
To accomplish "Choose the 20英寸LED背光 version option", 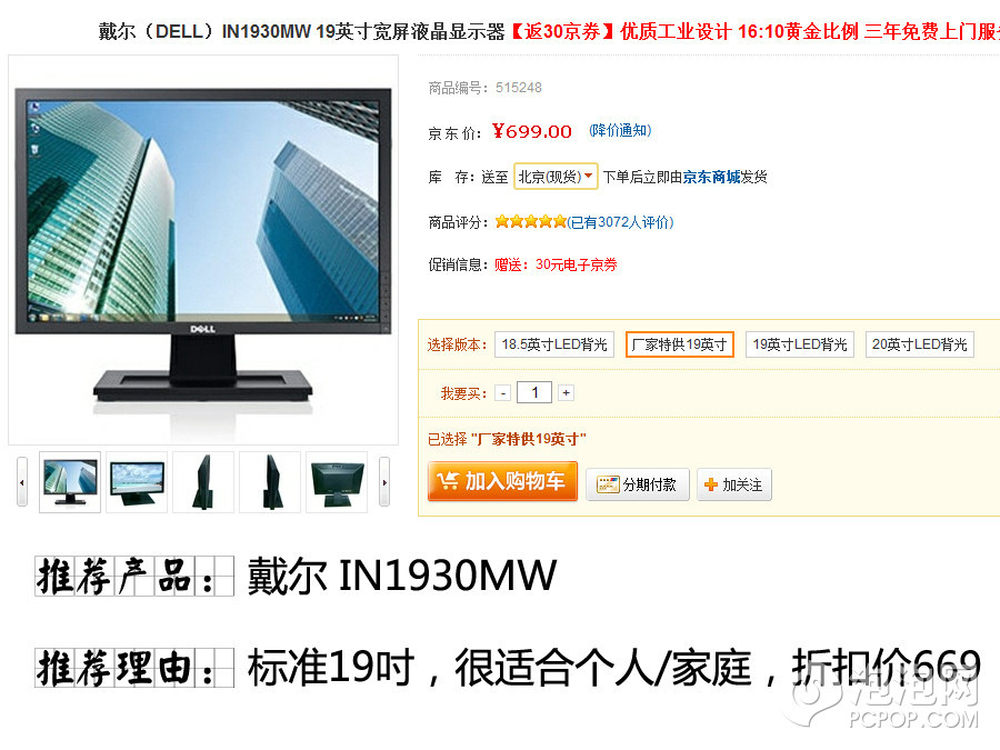I will (920, 345).
